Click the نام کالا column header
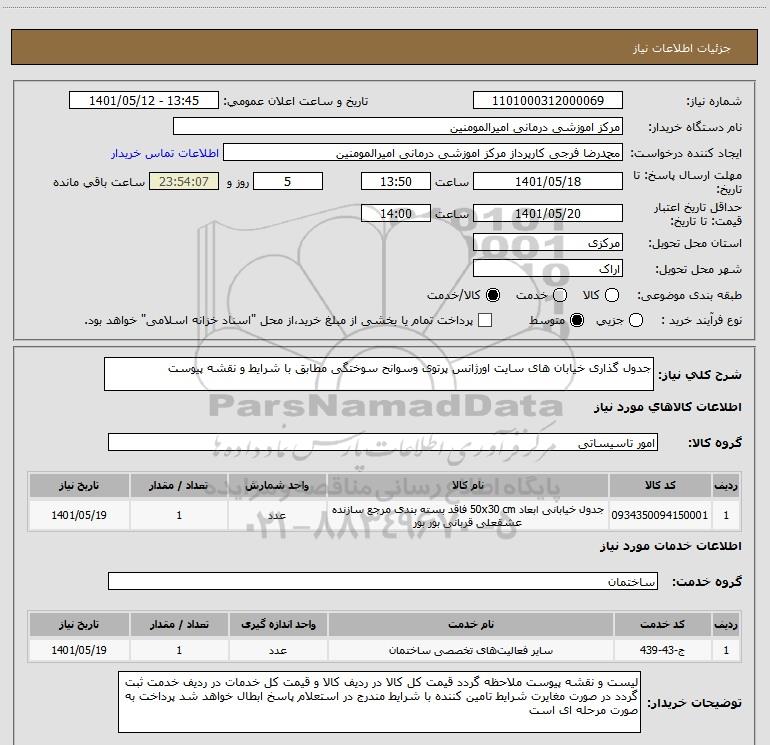 click(x=468, y=485)
